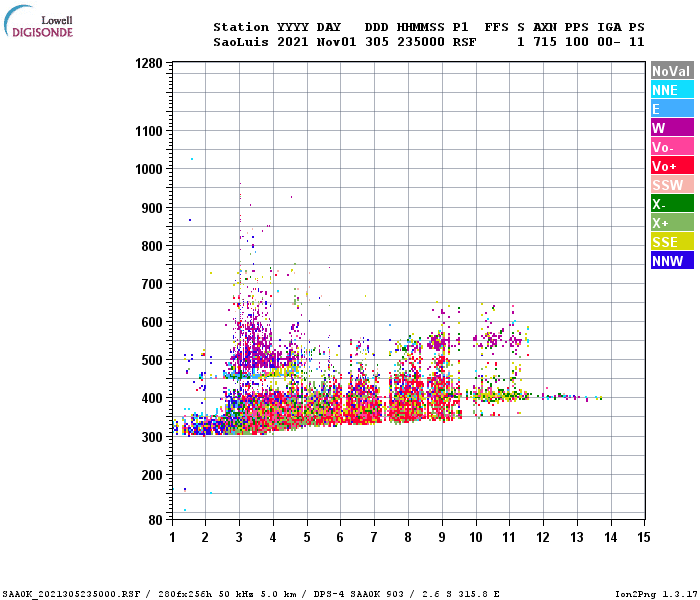Click the 700 height axis label
This screenshot has width=700, height=600.
point(152,284)
